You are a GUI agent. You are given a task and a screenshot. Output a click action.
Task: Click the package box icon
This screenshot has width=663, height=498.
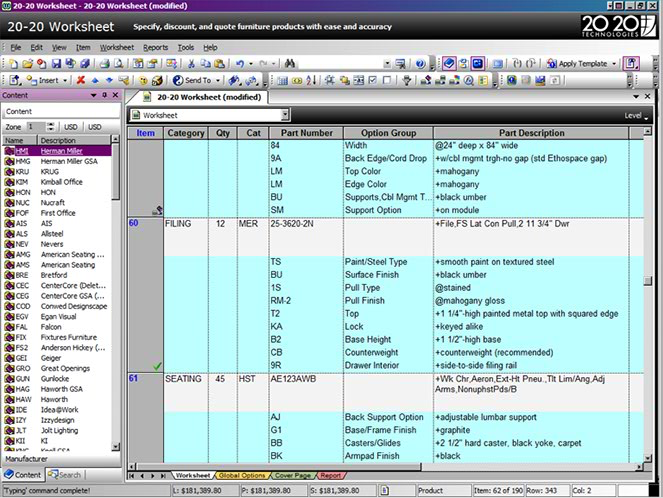click(157, 80)
